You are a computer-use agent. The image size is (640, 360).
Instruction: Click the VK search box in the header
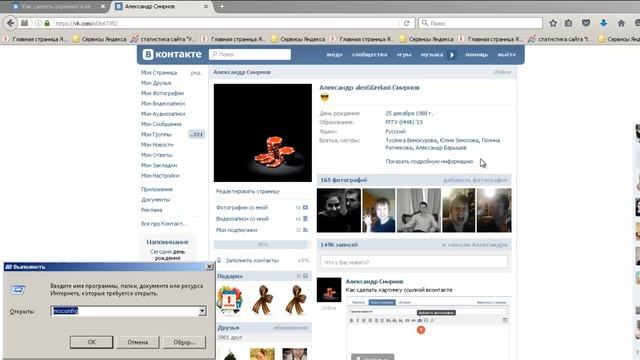coord(250,54)
